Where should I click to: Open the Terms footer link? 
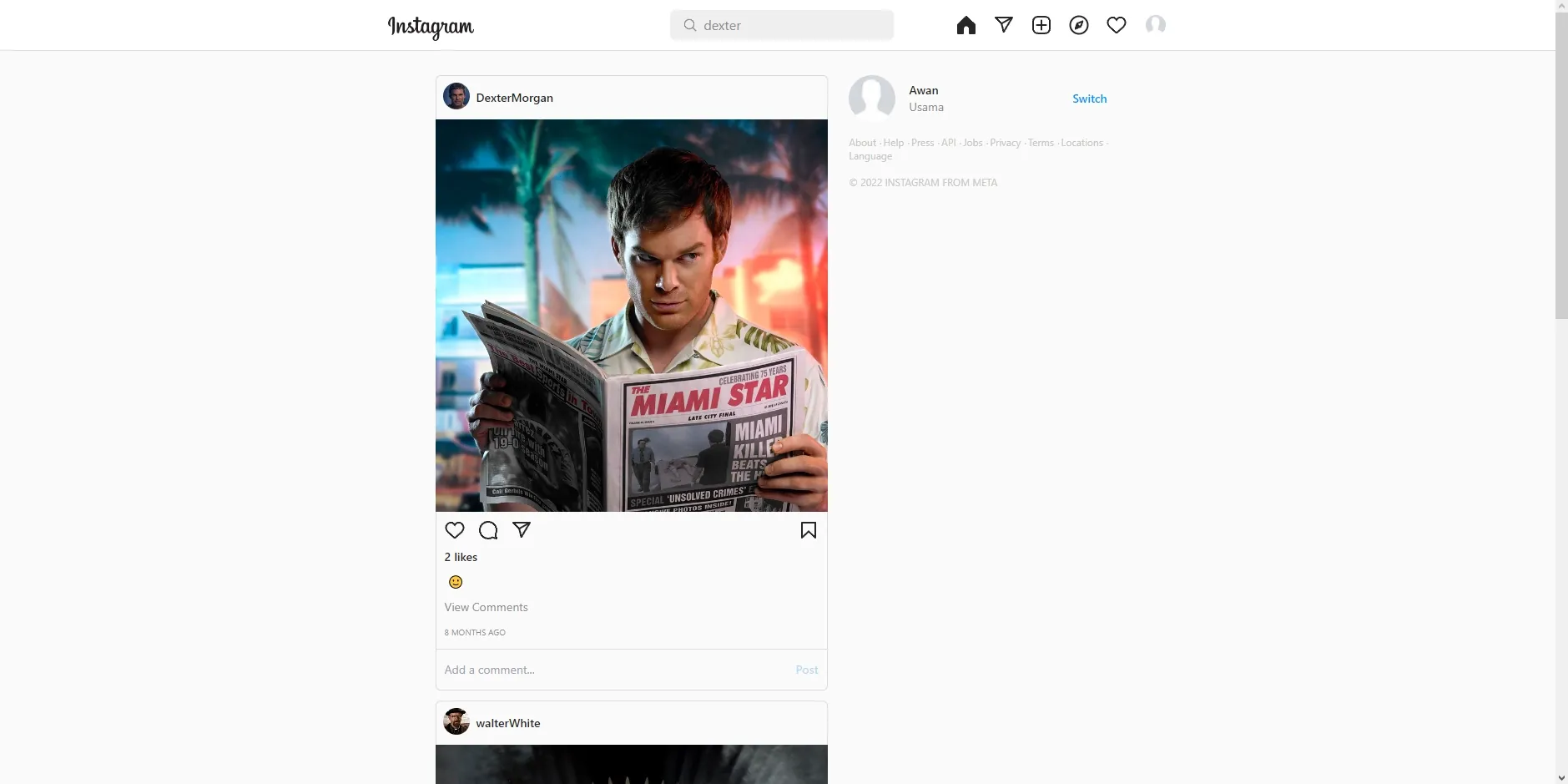tap(1041, 143)
